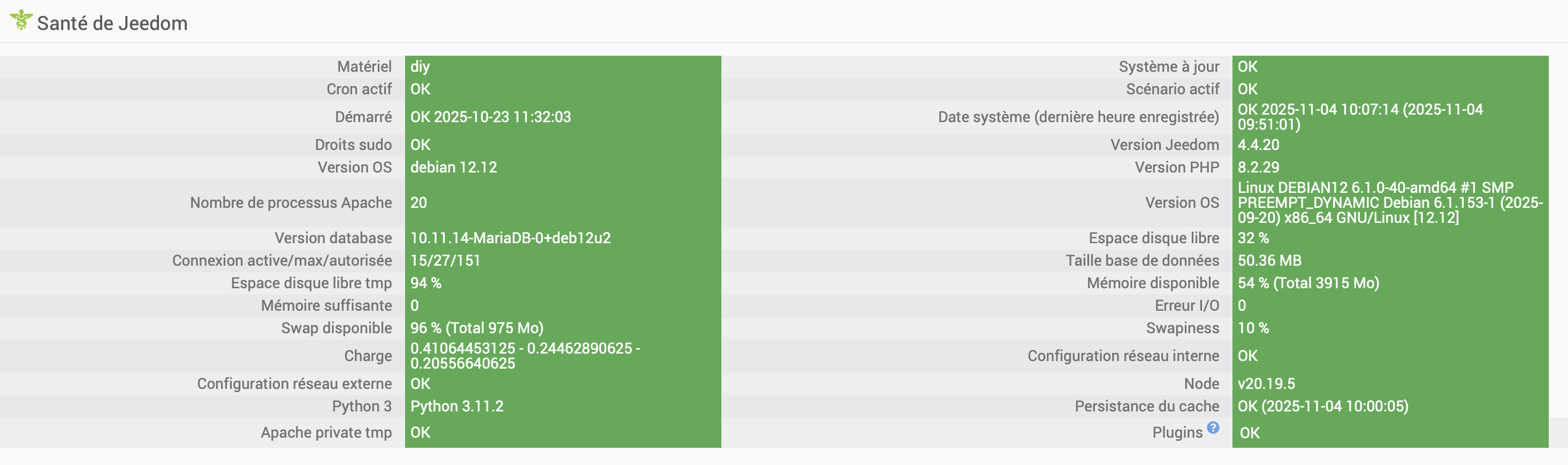This screenshot has width=1568, height=465.
Task: Click the Version PHP 8.2.29 value
Action: 1258,167
